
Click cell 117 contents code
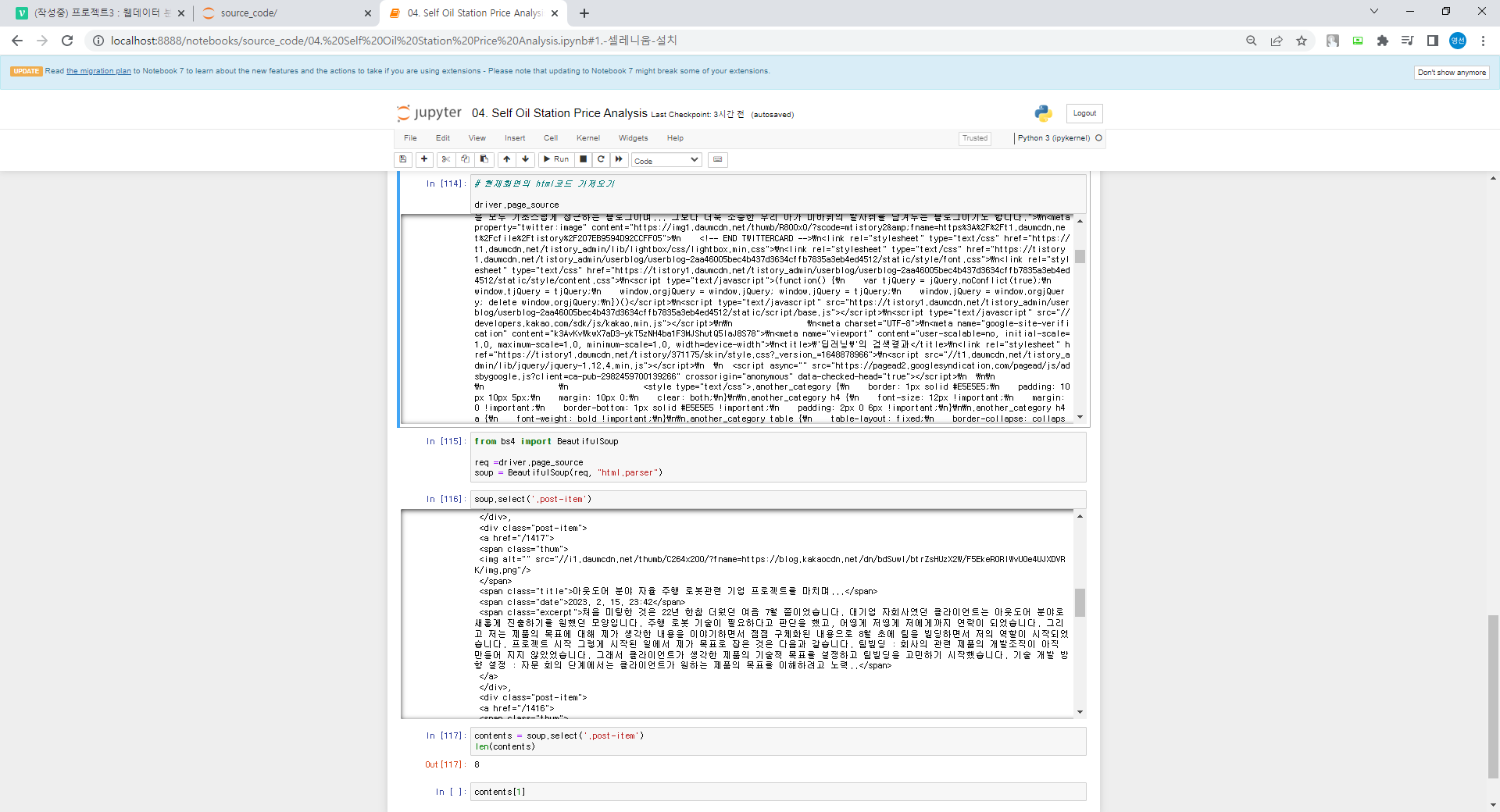(x=778, y=741)
